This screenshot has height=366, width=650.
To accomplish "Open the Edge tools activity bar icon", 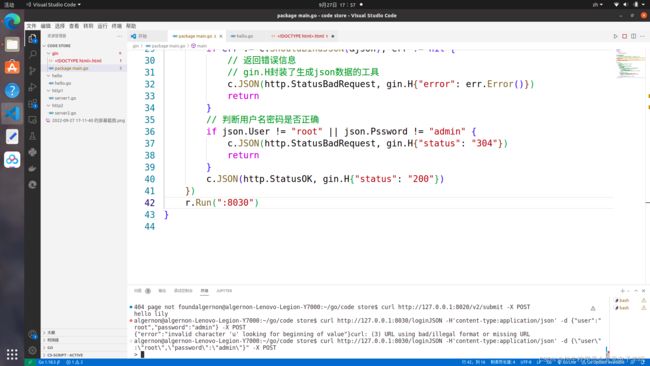I will click(x=32, y=184).
